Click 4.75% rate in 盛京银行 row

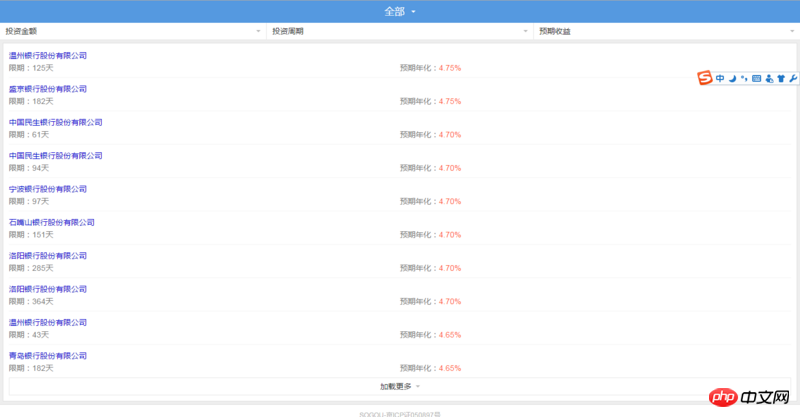(x=449, y=101)
